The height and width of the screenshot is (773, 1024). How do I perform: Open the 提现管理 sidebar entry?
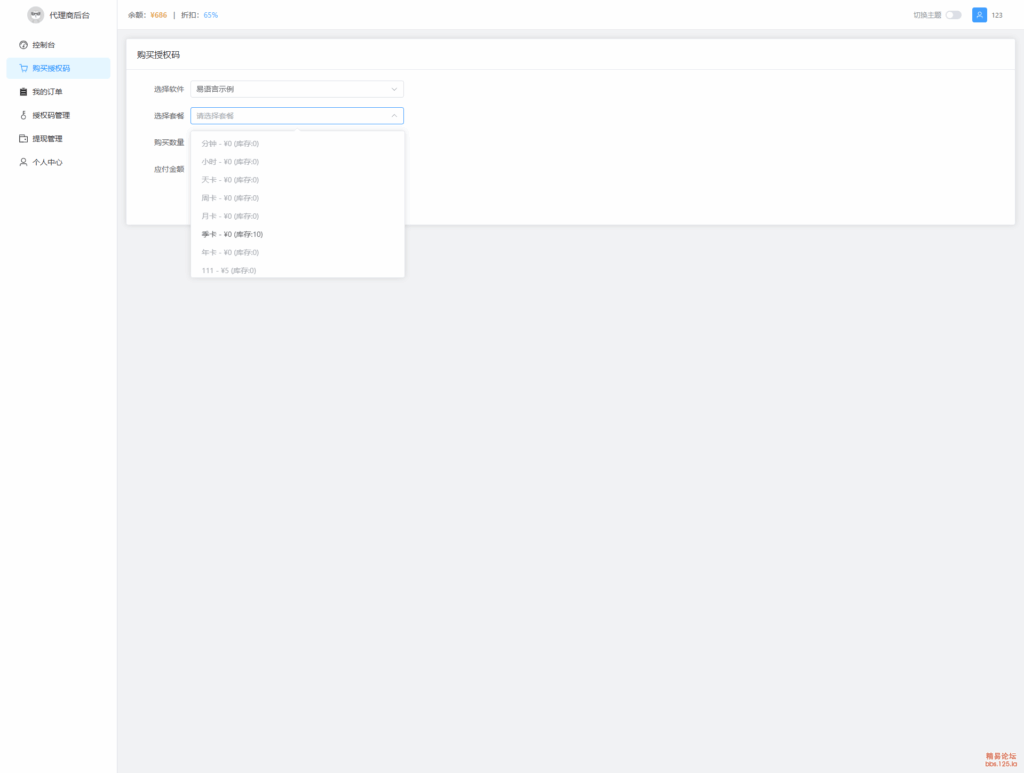point(47,139)
